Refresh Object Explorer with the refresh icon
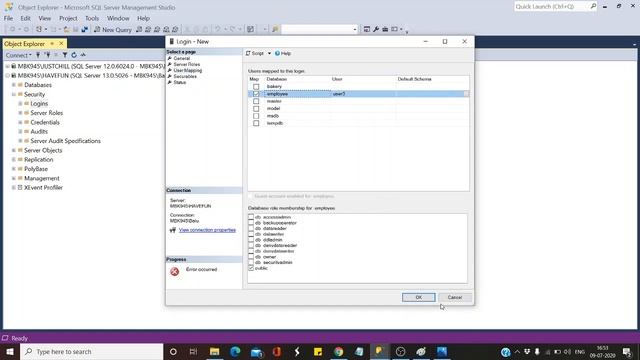This screenshot has width=640, height=360. click(x=74, y=55)
